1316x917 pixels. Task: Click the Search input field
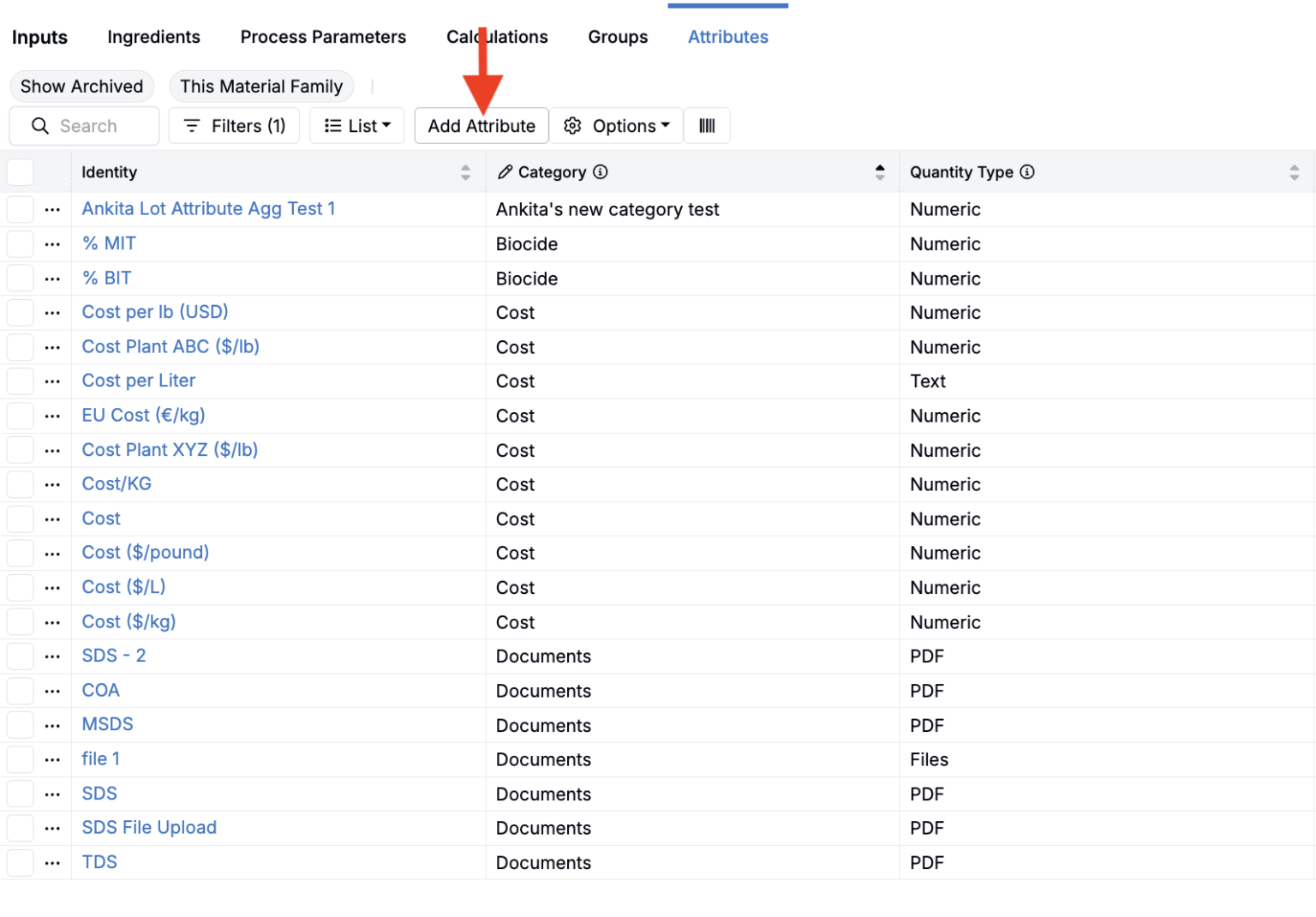(x=84, y=126)
